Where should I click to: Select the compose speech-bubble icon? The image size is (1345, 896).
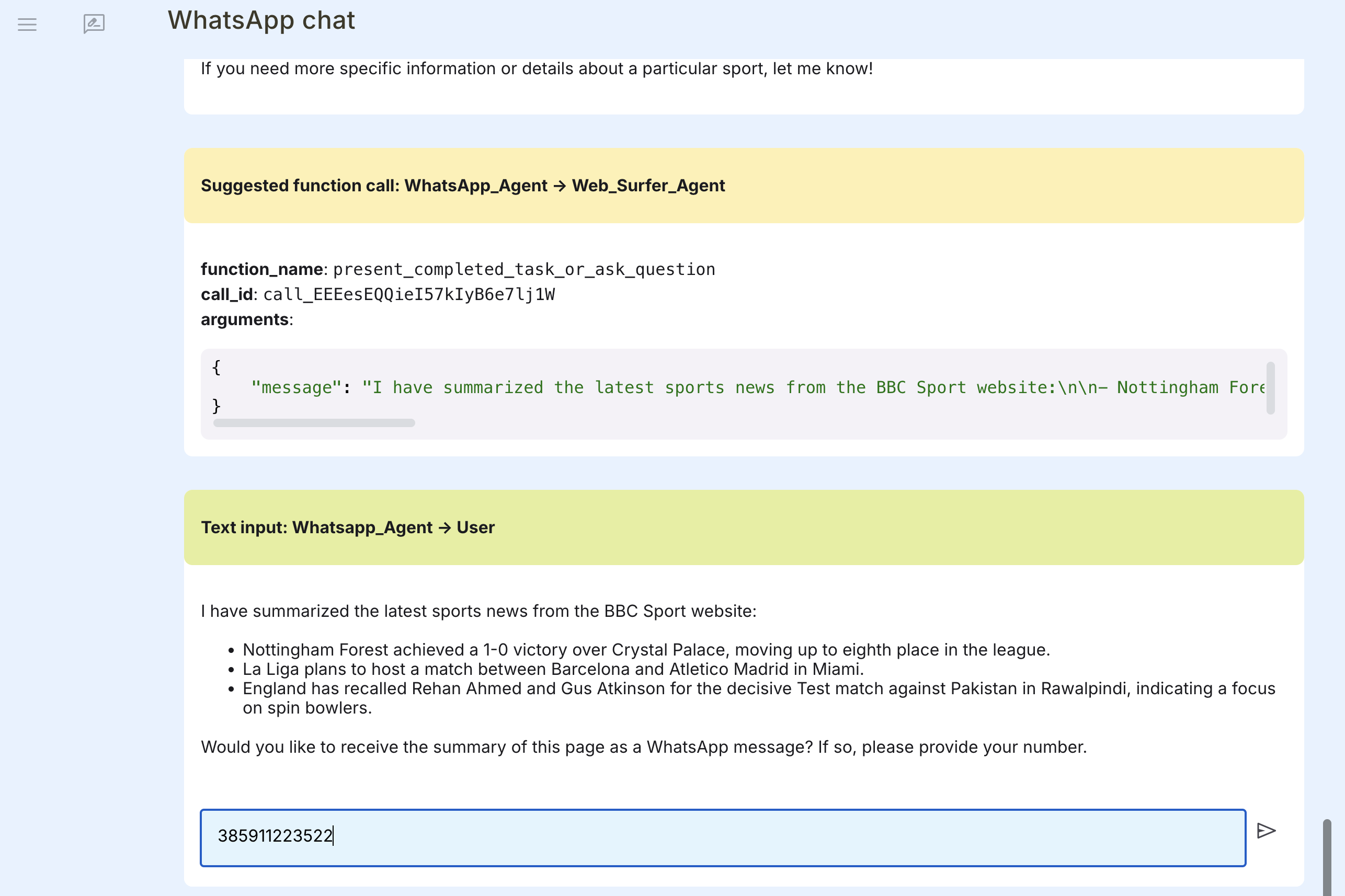pos(93,24)
